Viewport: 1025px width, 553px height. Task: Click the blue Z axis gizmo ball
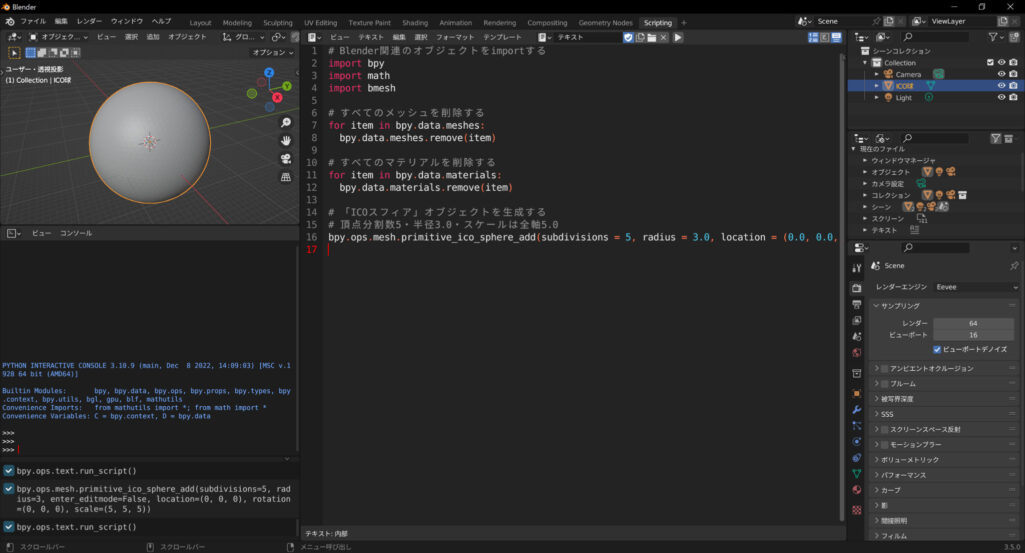pos(269,73)
